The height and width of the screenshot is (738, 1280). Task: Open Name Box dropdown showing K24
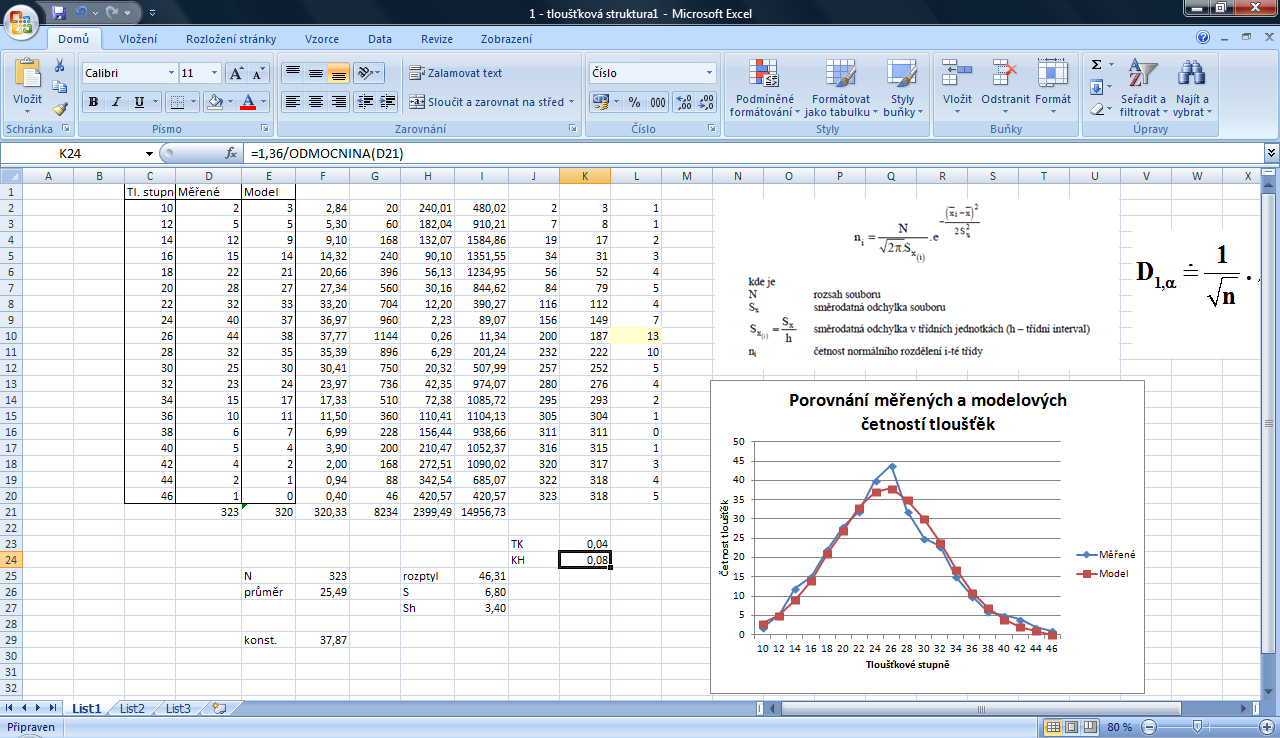tap(149, 153)
